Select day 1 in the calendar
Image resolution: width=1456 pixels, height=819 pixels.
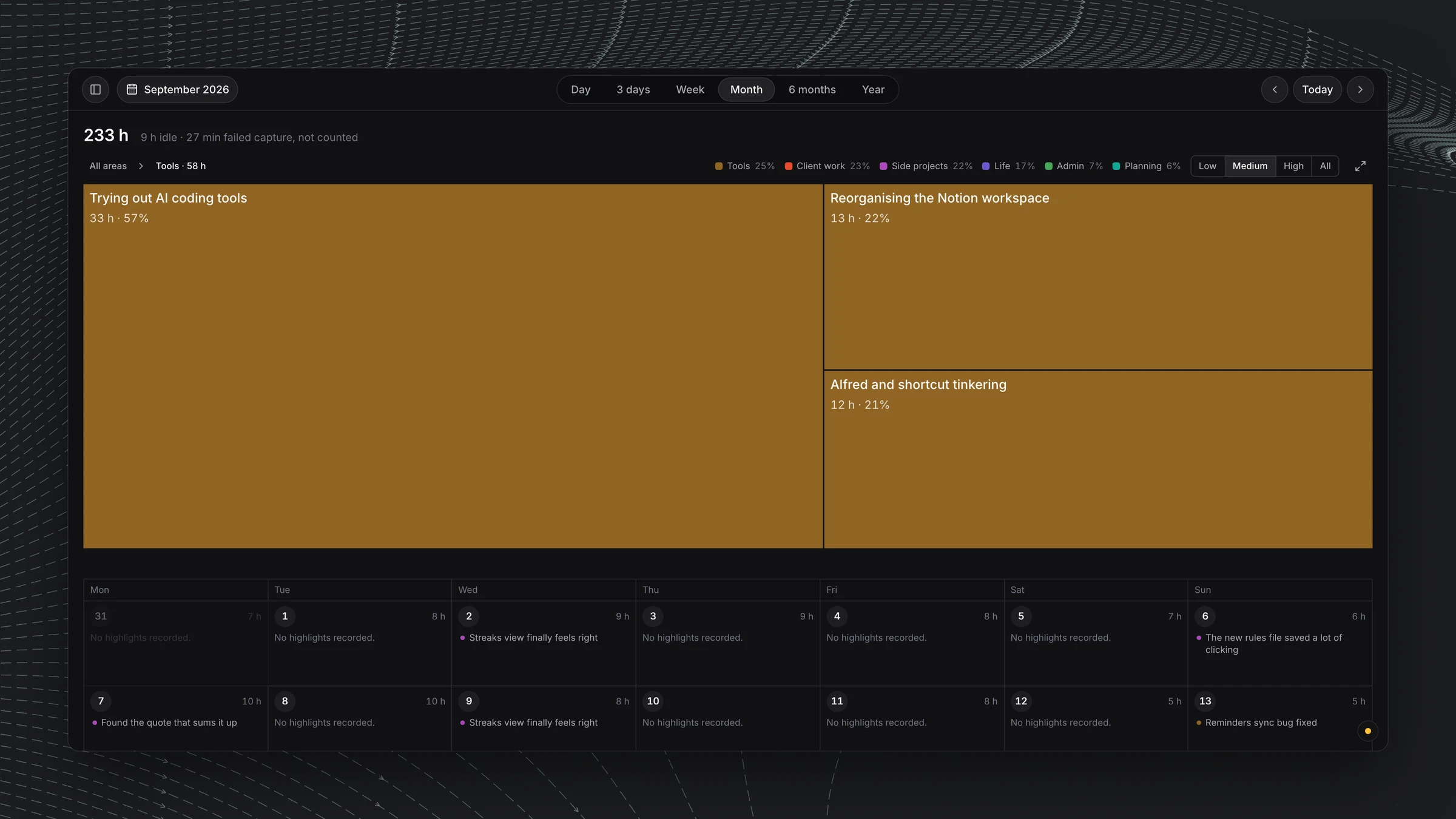click(285, 616)
